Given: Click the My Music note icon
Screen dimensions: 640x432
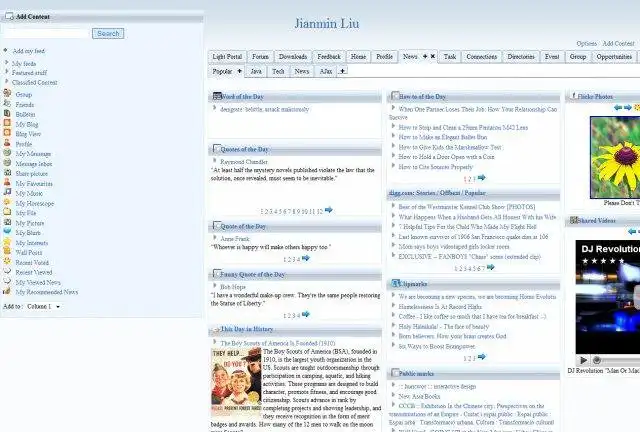Looking at the screenshot, I should [x=7, y=192].
